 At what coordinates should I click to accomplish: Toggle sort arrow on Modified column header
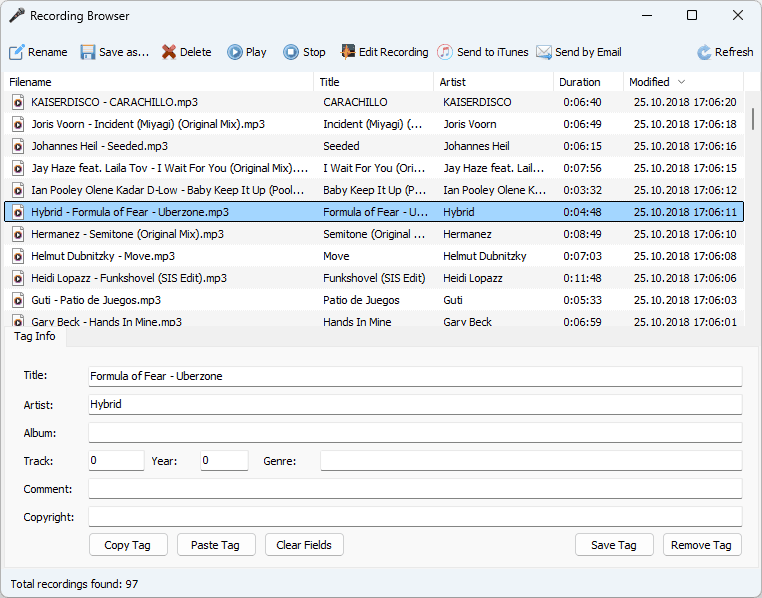682,82
